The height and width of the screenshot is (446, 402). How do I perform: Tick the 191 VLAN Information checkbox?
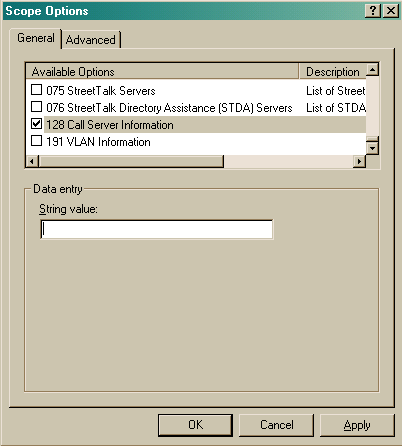(36, 141)
